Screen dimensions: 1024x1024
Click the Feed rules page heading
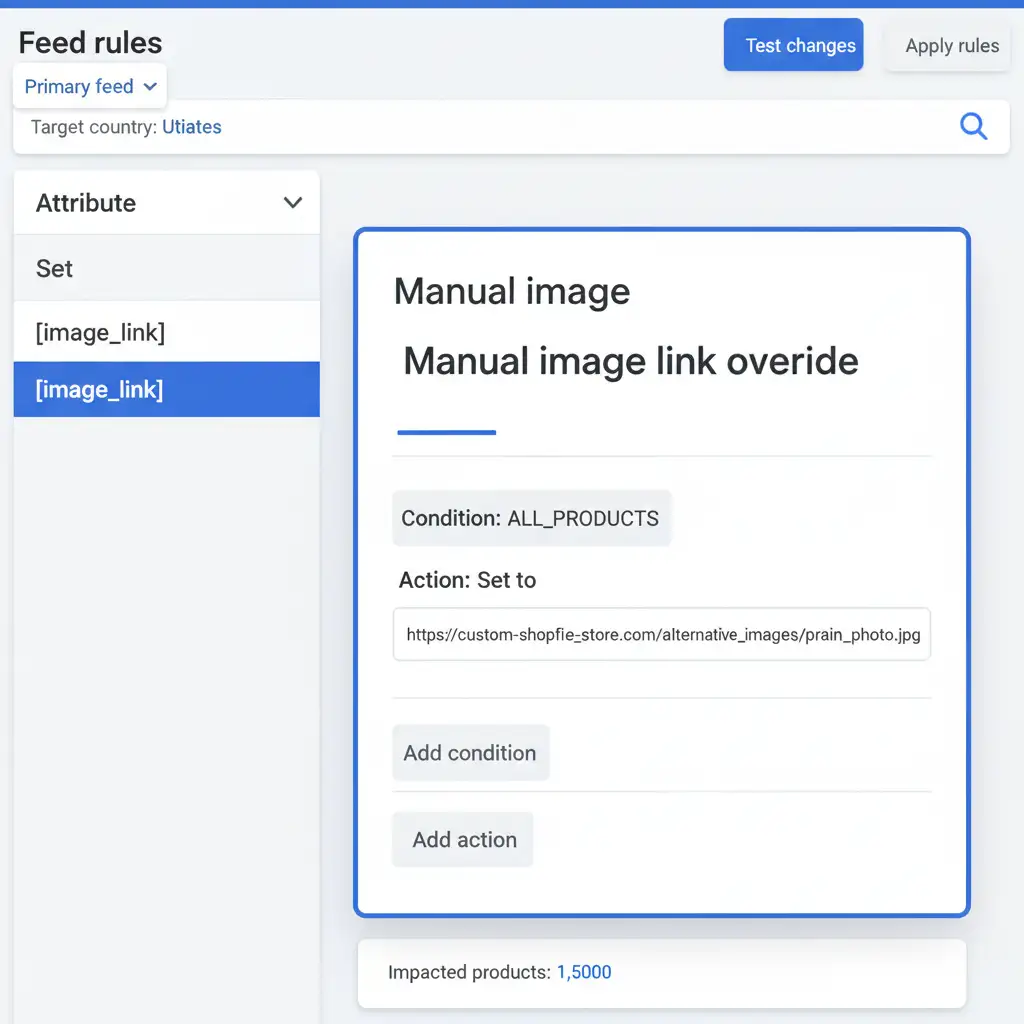click(90, 43)
